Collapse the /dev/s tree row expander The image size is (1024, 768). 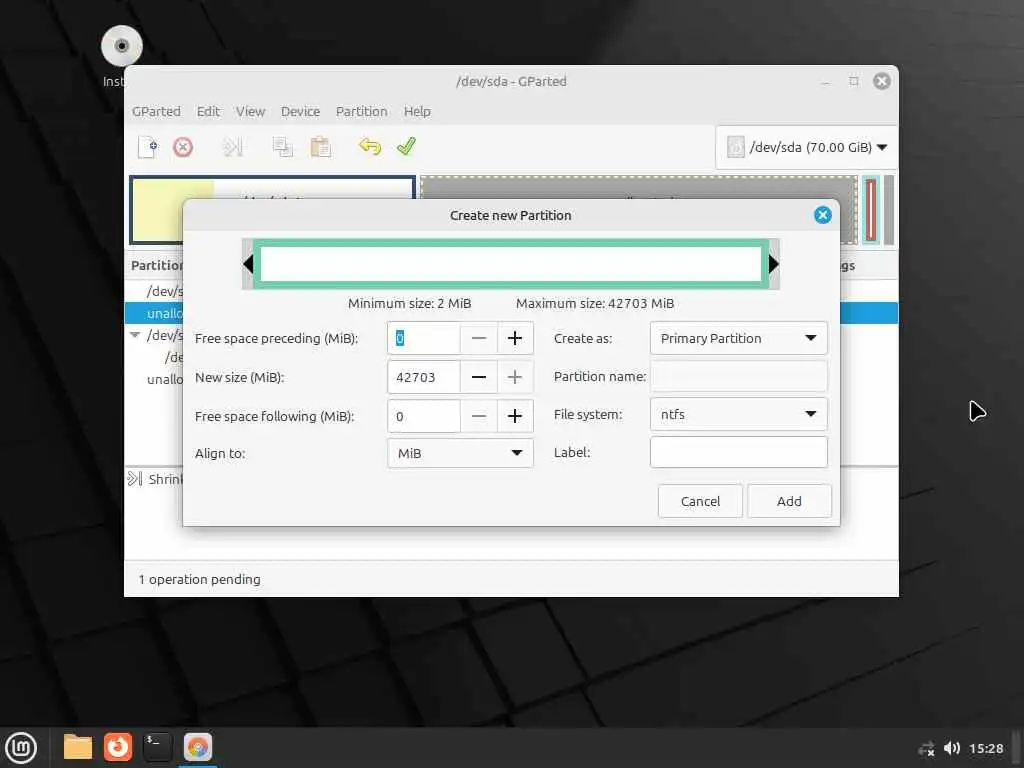tap(135, 335)
